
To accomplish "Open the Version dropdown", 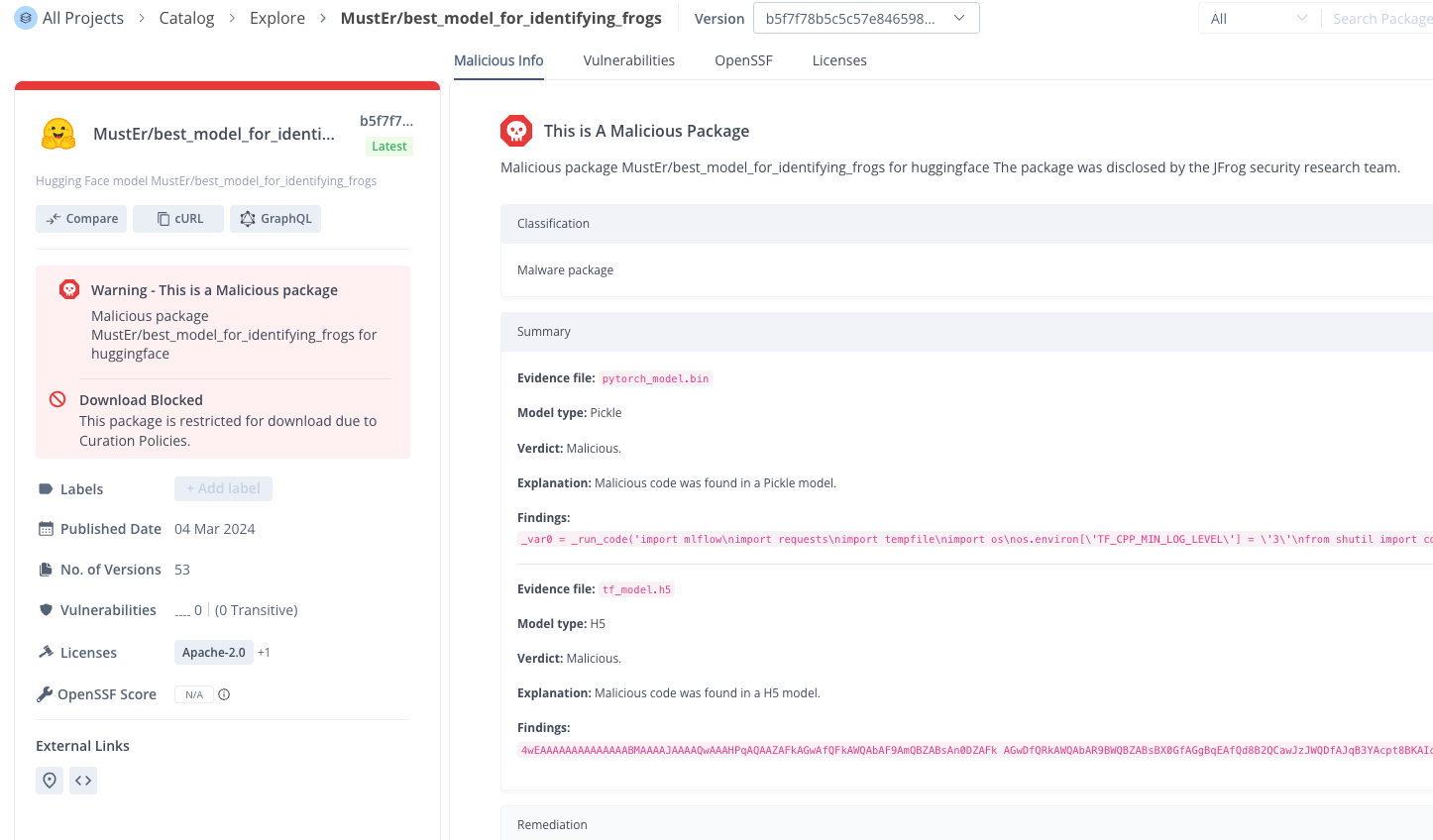I will pyautogui.click(x=865, y=19).
